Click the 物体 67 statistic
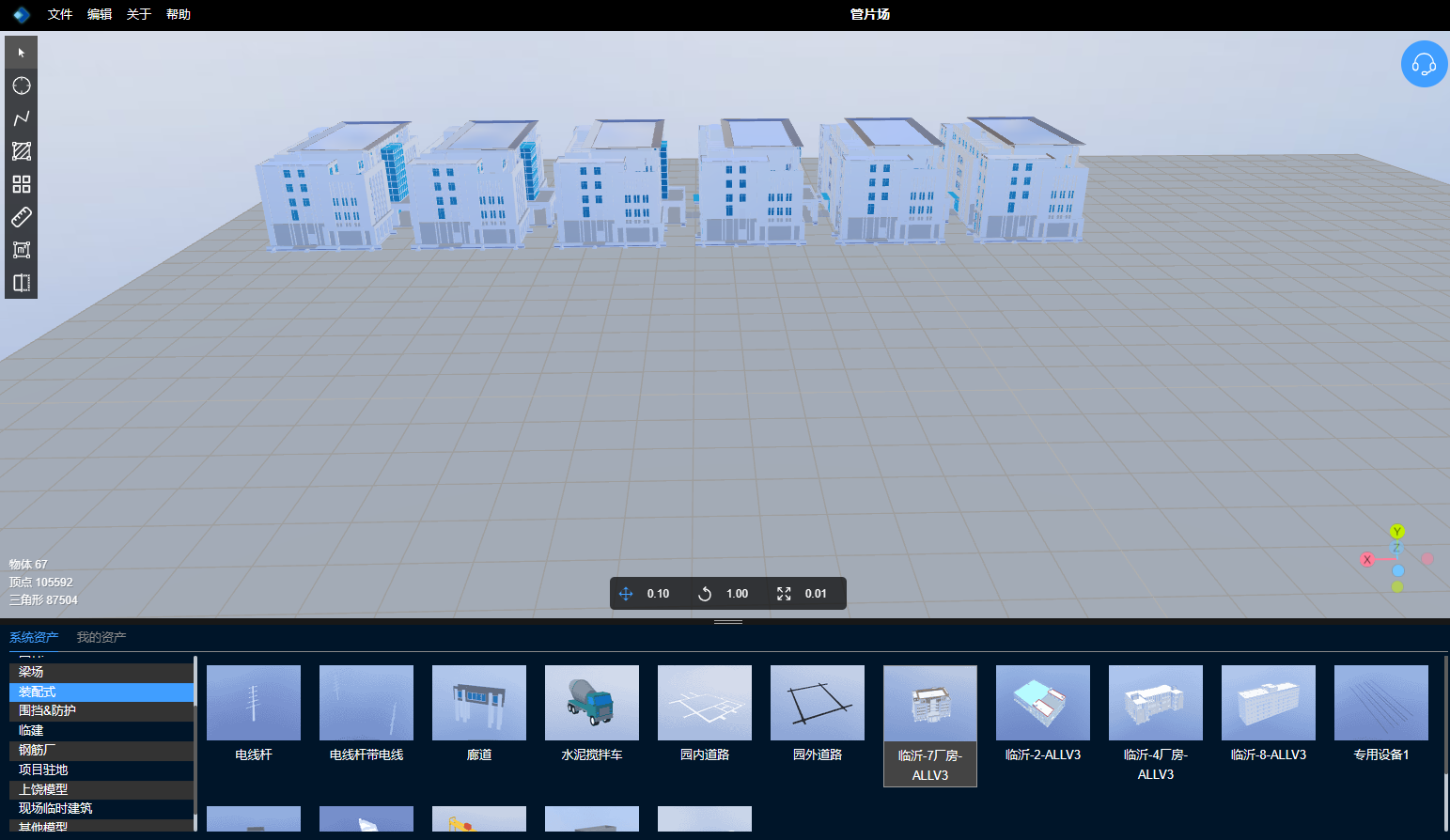 point(28,565)
